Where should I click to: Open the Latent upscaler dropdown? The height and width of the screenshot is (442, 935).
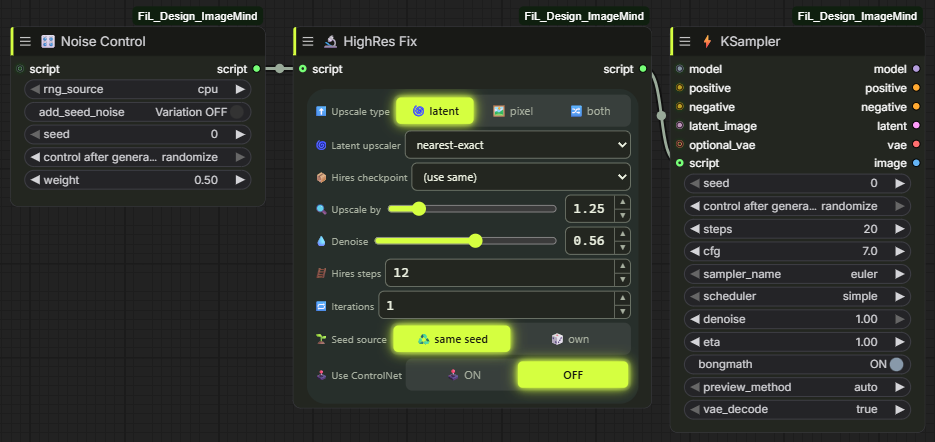click(x=518, y=145)
